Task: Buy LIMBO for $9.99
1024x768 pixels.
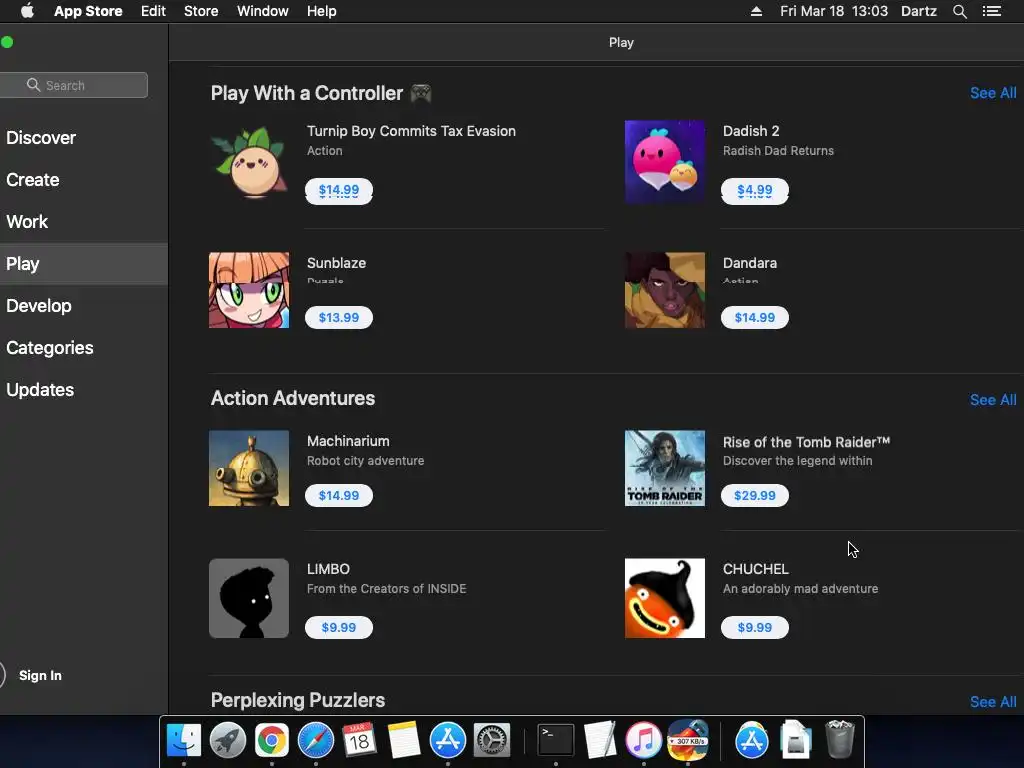Action: click(339, 627)
